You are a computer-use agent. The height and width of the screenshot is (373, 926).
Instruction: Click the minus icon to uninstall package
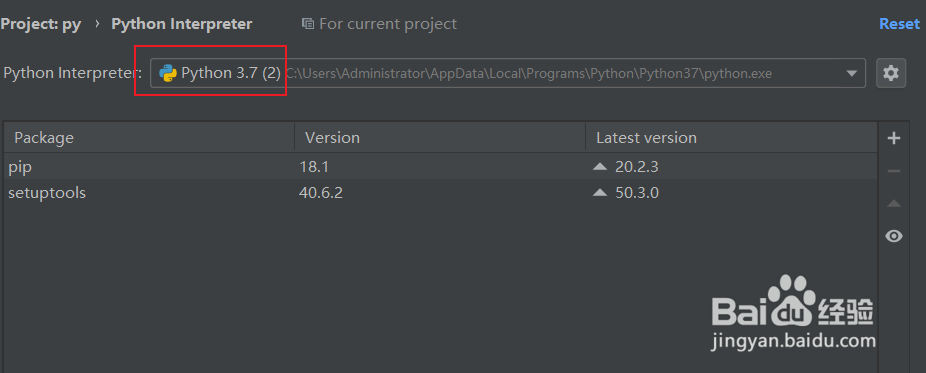pos(894,171)
